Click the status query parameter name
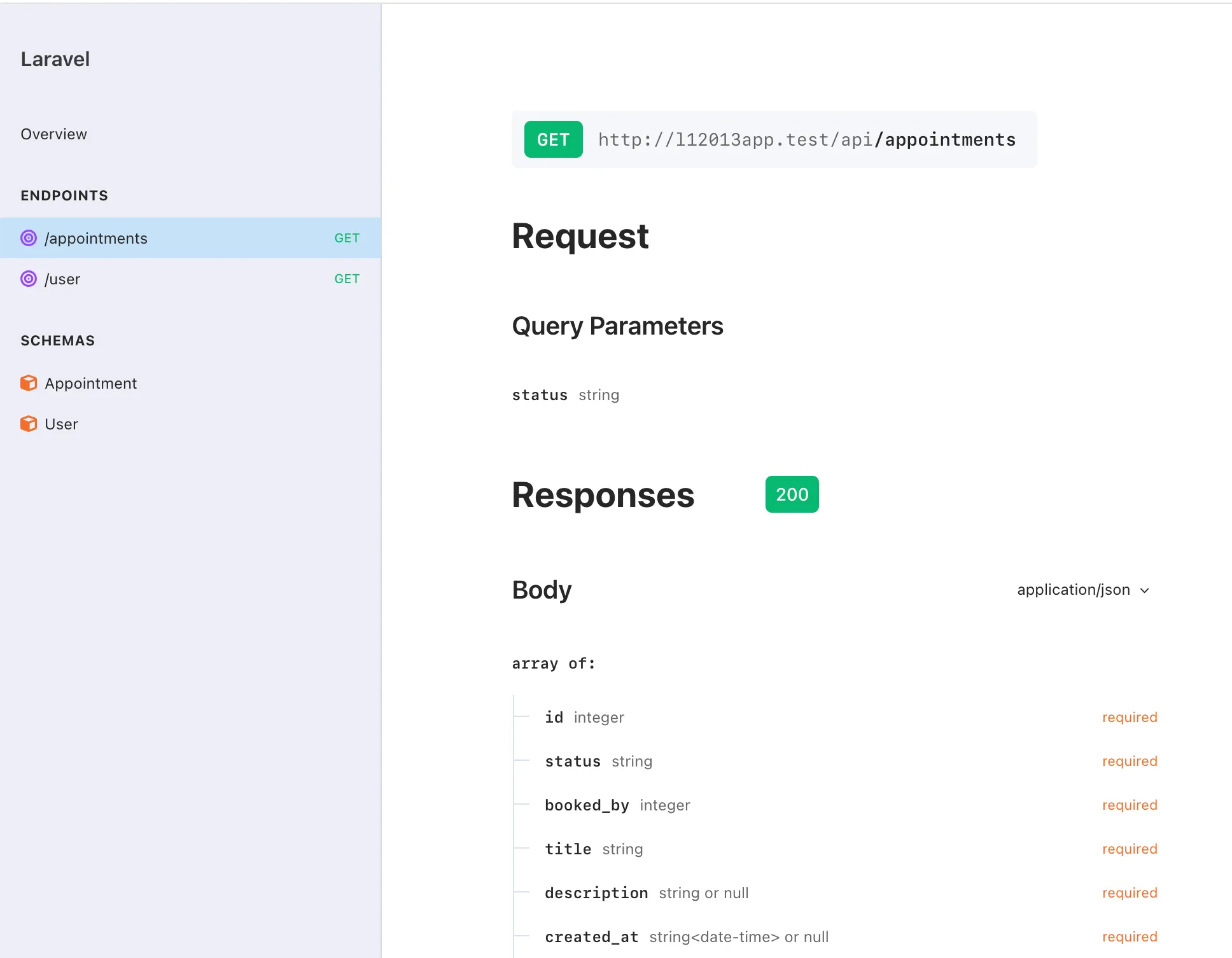The image size is (1232, 958). tap(540, 395)
